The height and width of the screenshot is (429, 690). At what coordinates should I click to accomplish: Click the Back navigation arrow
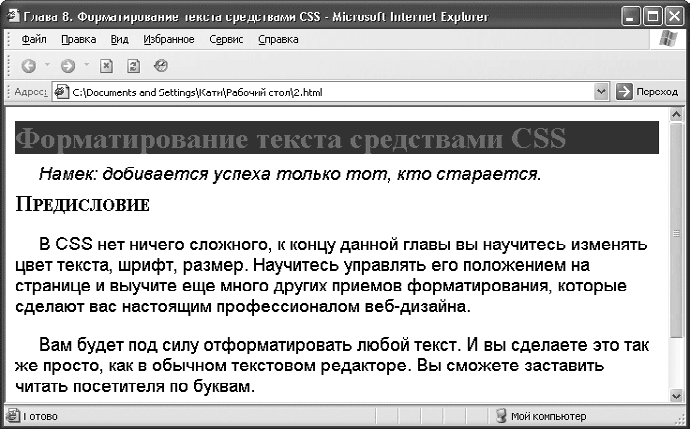coord(29,66)
